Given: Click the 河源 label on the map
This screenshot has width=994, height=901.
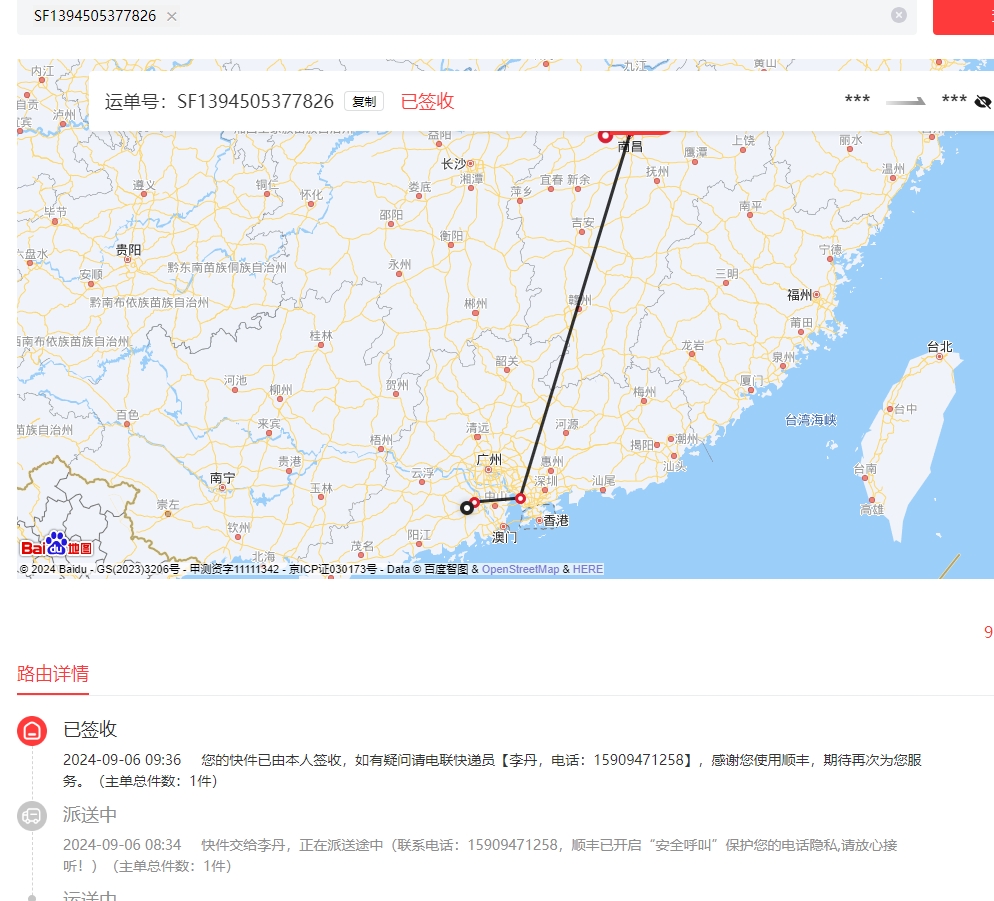Looking at the screenshot, I should (567, 424).
